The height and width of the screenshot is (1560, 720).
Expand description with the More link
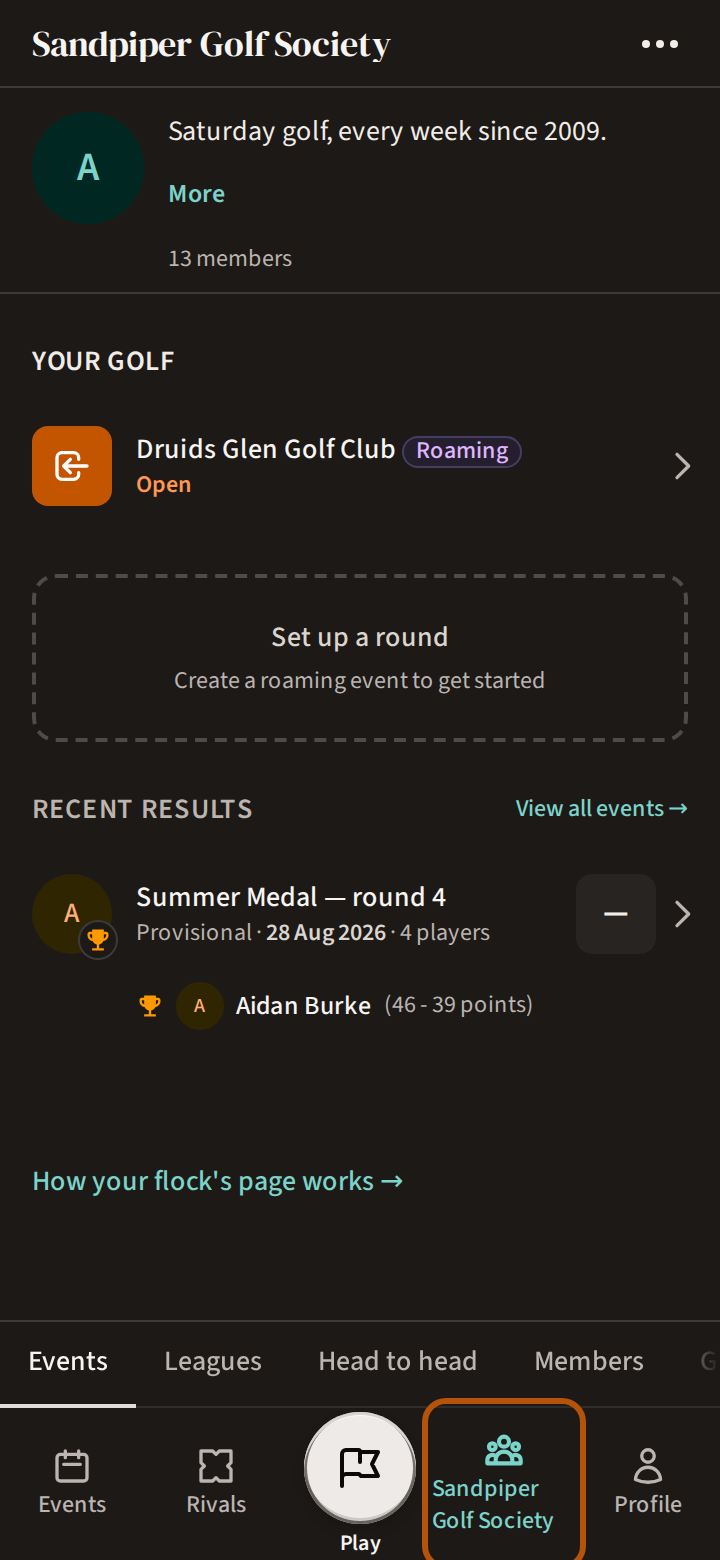(197, 194)
